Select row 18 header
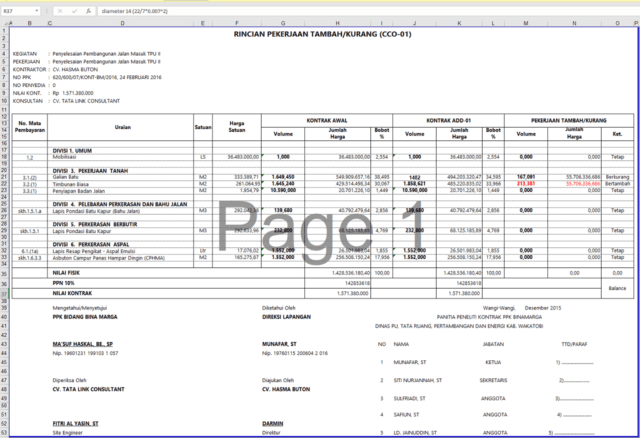 click(4, 158)
